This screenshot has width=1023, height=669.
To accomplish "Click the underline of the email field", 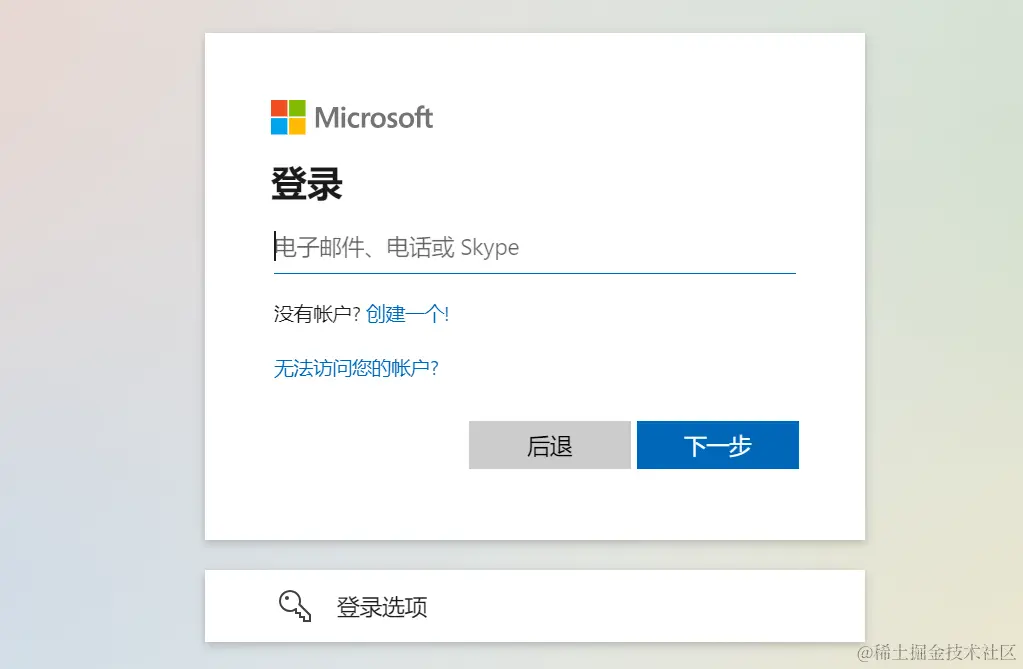I will click(x=534, y=270).
